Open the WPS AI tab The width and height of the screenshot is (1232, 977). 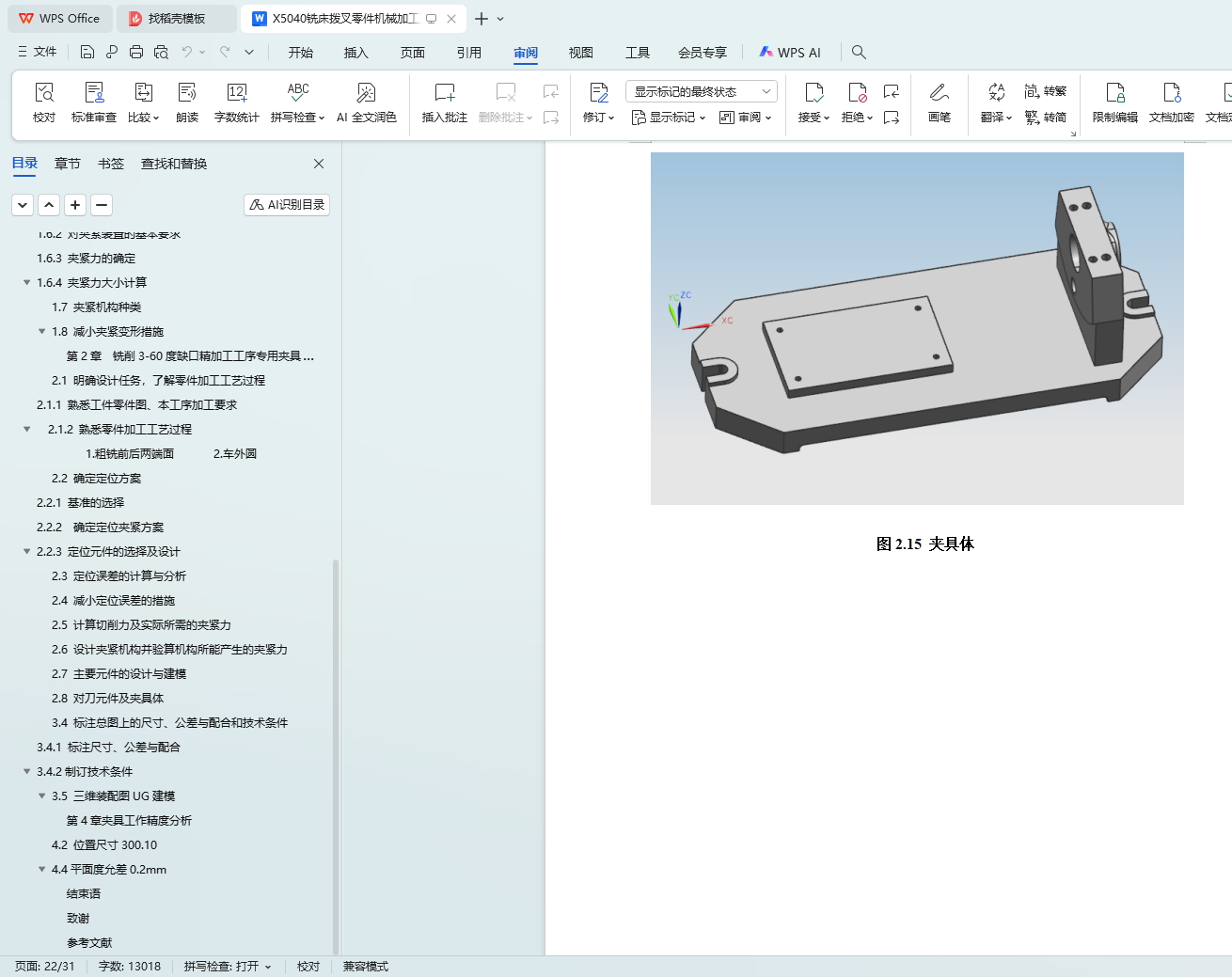[790, 53]
